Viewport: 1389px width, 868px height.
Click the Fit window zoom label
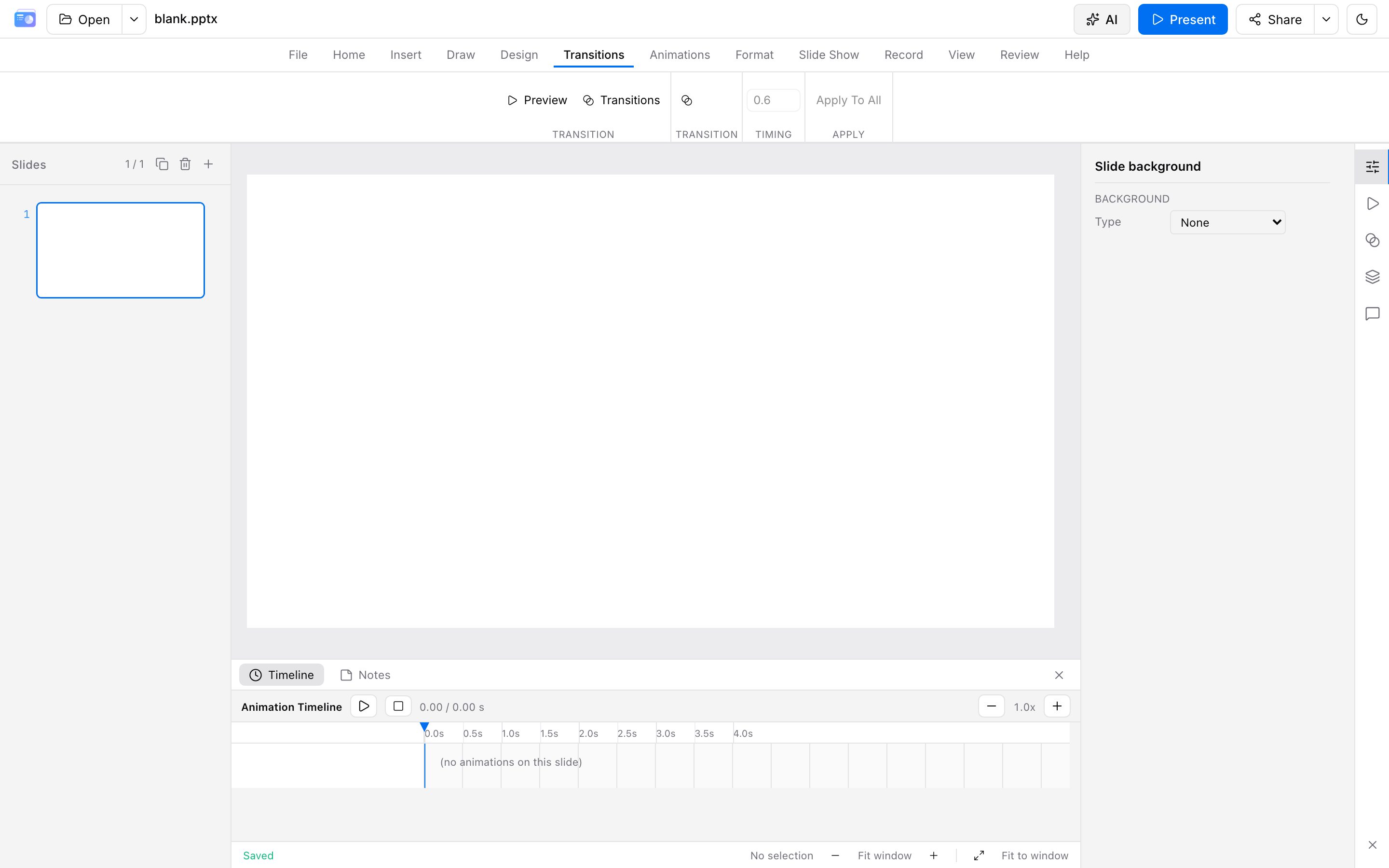(885, 855)
